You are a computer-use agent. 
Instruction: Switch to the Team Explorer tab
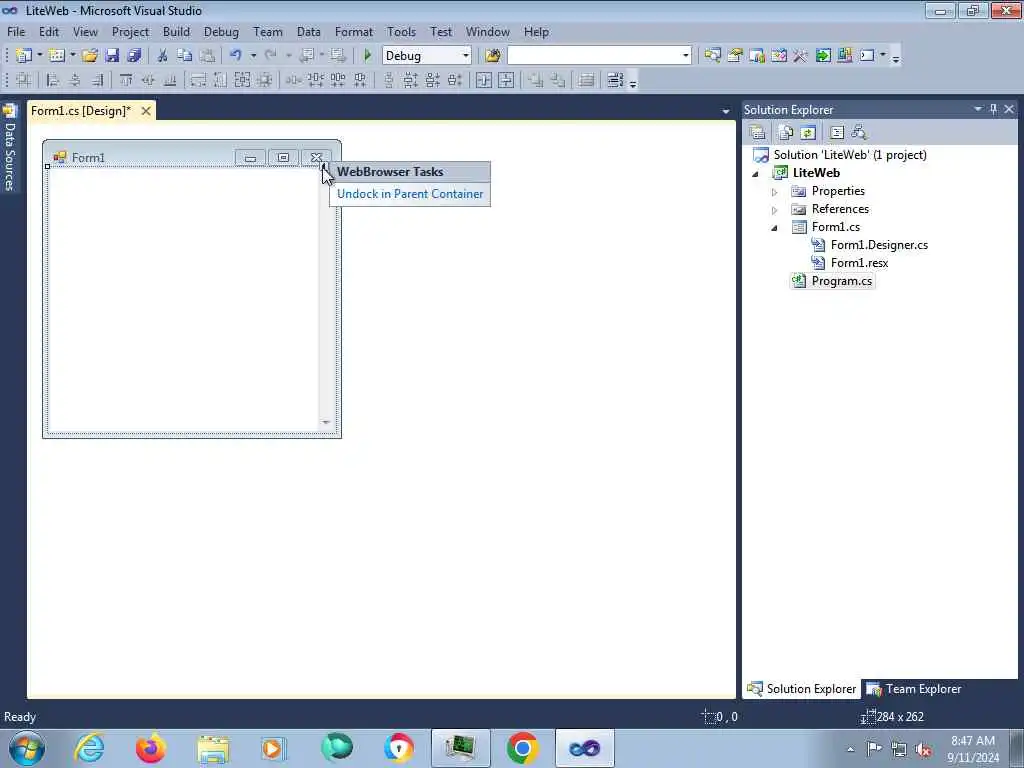914,689
